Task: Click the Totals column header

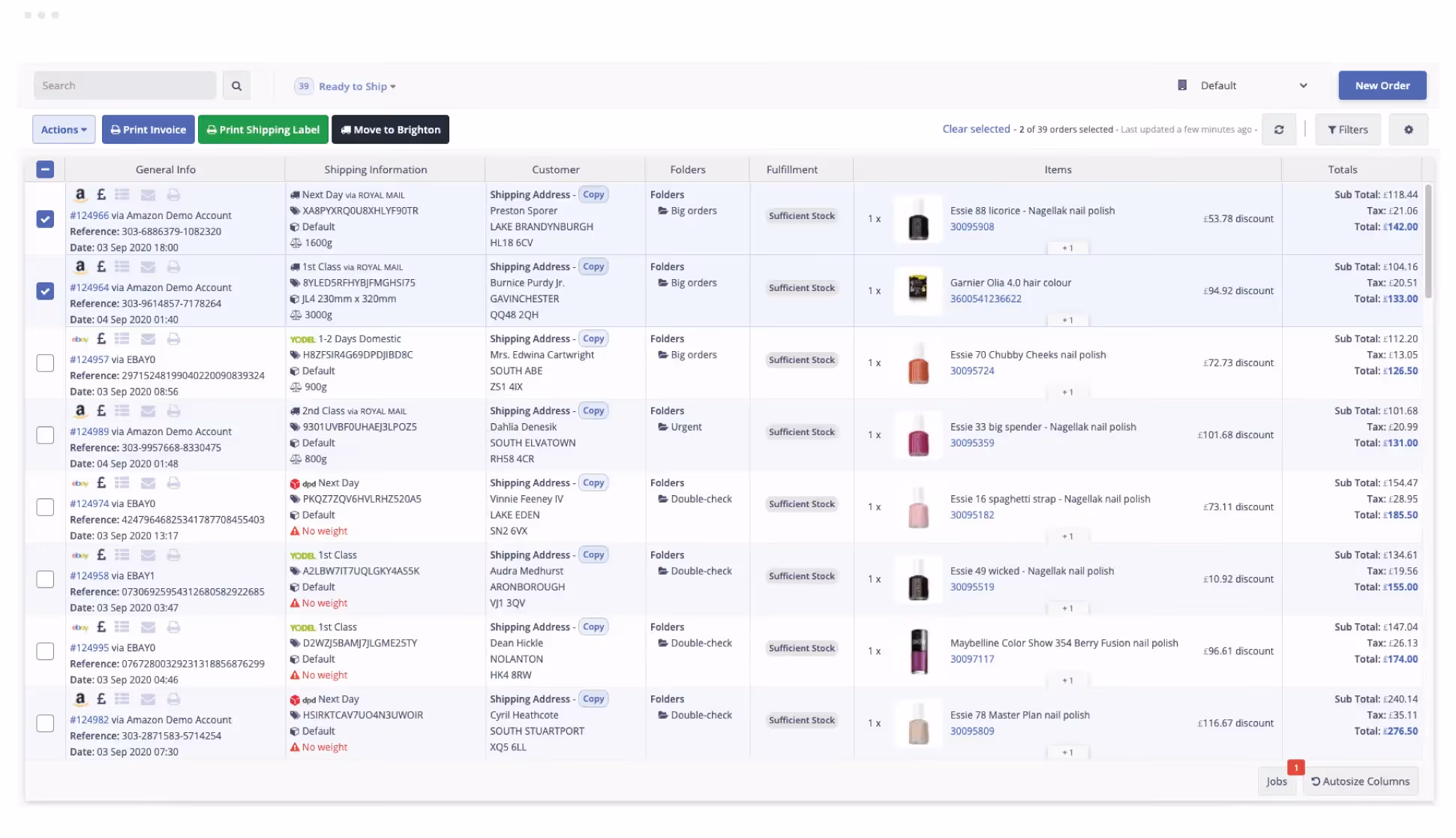Action: 1342,170
